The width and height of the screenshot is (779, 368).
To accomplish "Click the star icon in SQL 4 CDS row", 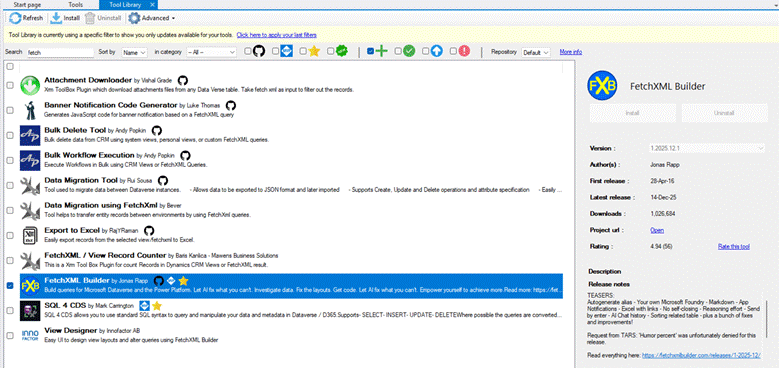I will [157, 305].
